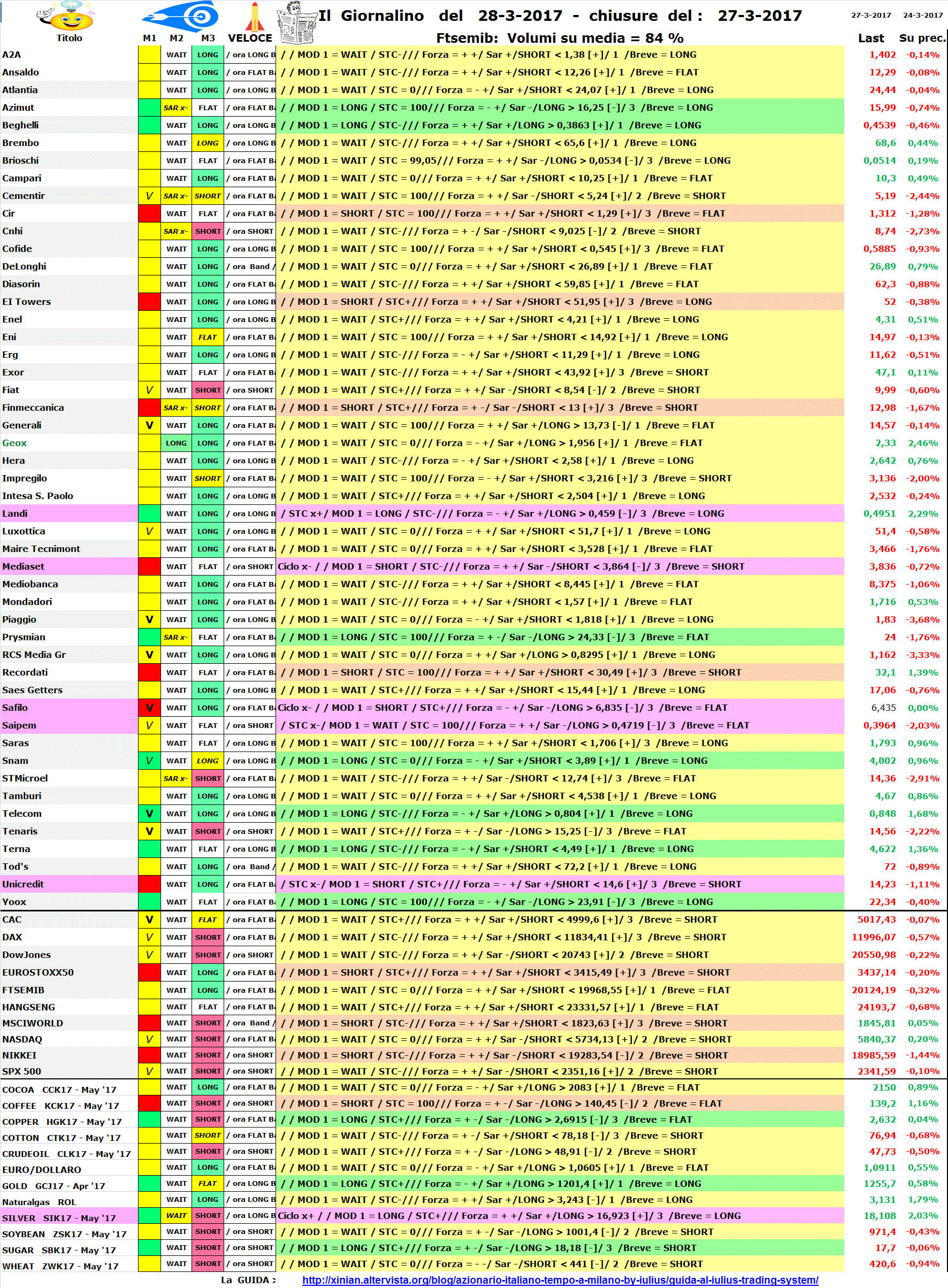Click the V mark in Cementir row
Screen dimensions: 948x1288
coord(149,196)
